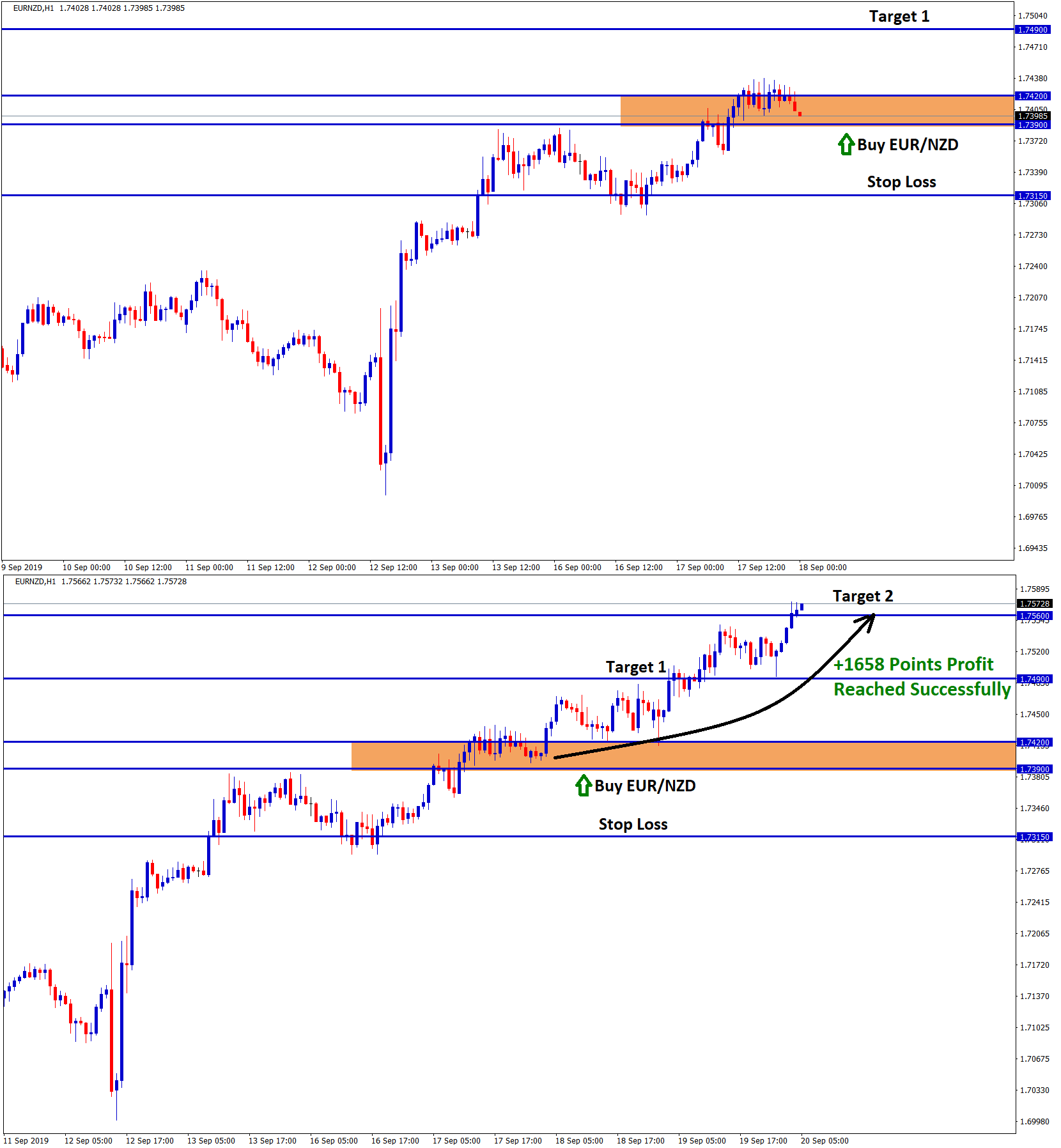Click the '16 Sep 12:00' time label

[639, 567]
